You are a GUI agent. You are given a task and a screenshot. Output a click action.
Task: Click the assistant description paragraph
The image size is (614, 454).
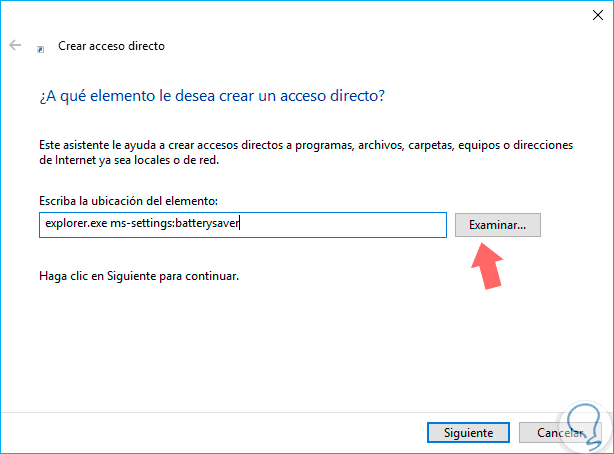pyautogui.click(x=304, y=152)
